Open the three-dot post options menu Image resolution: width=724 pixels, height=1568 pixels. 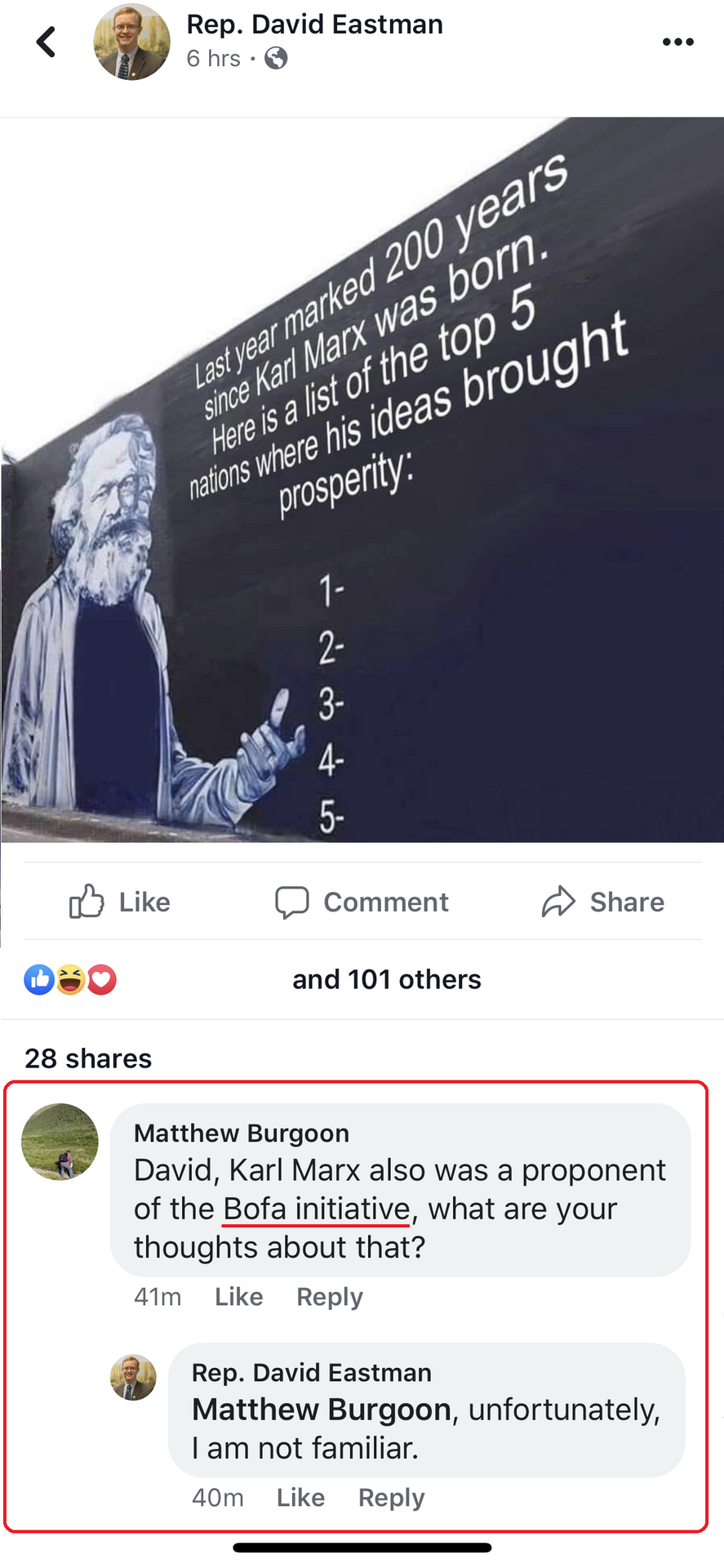677,42
